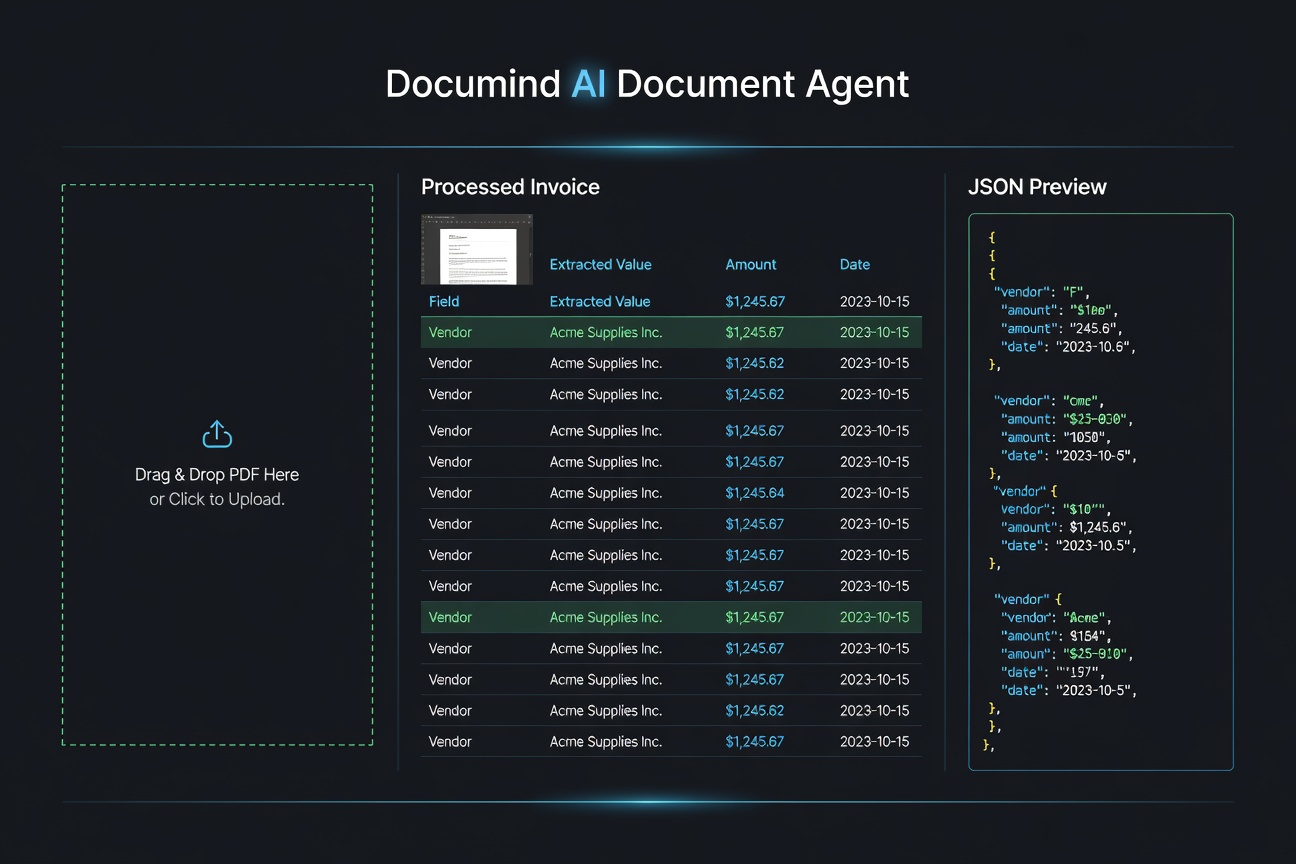
Task: Select JSON line "date": "2023-10.6"
Action: tap(1068, 347)
